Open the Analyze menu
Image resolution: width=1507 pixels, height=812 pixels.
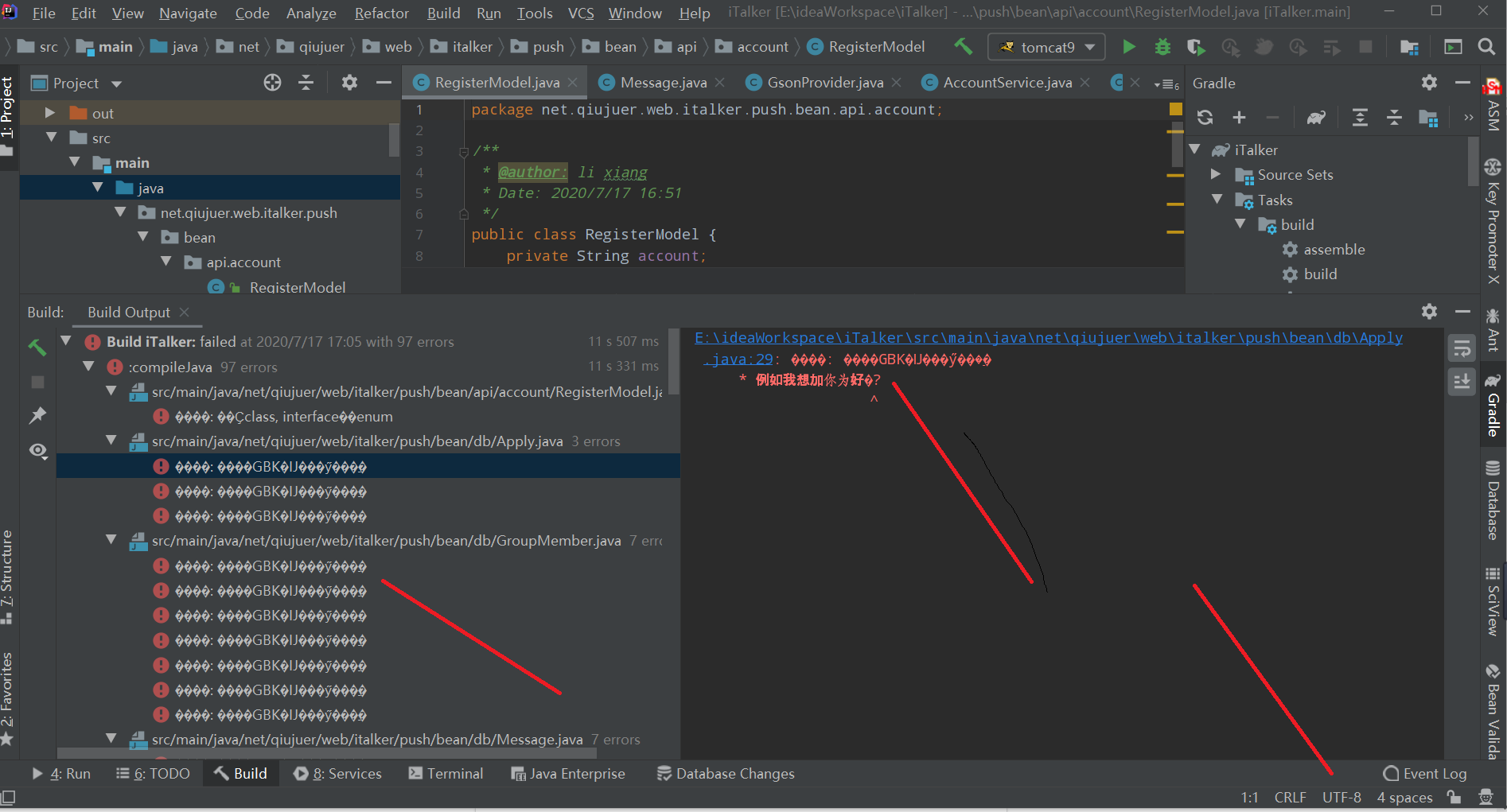tap(311, 13)
